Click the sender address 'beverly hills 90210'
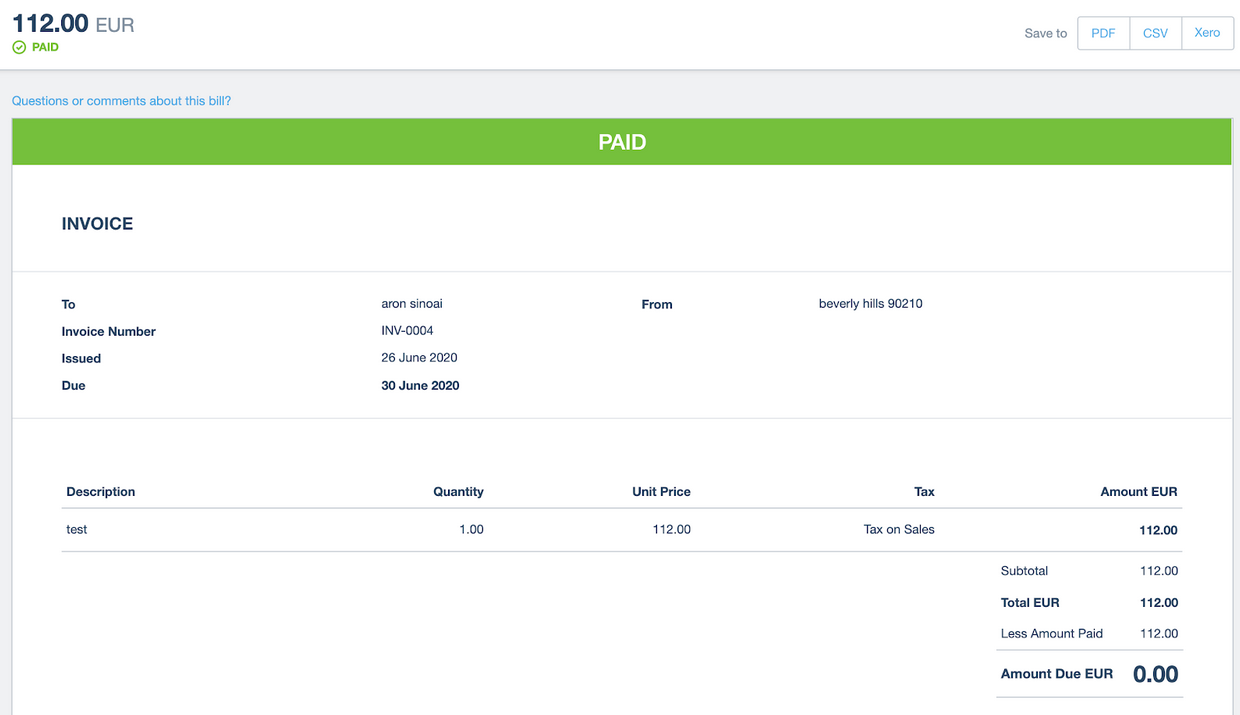This screenshot has width=1240, height=715. click(x=871, y=303)
